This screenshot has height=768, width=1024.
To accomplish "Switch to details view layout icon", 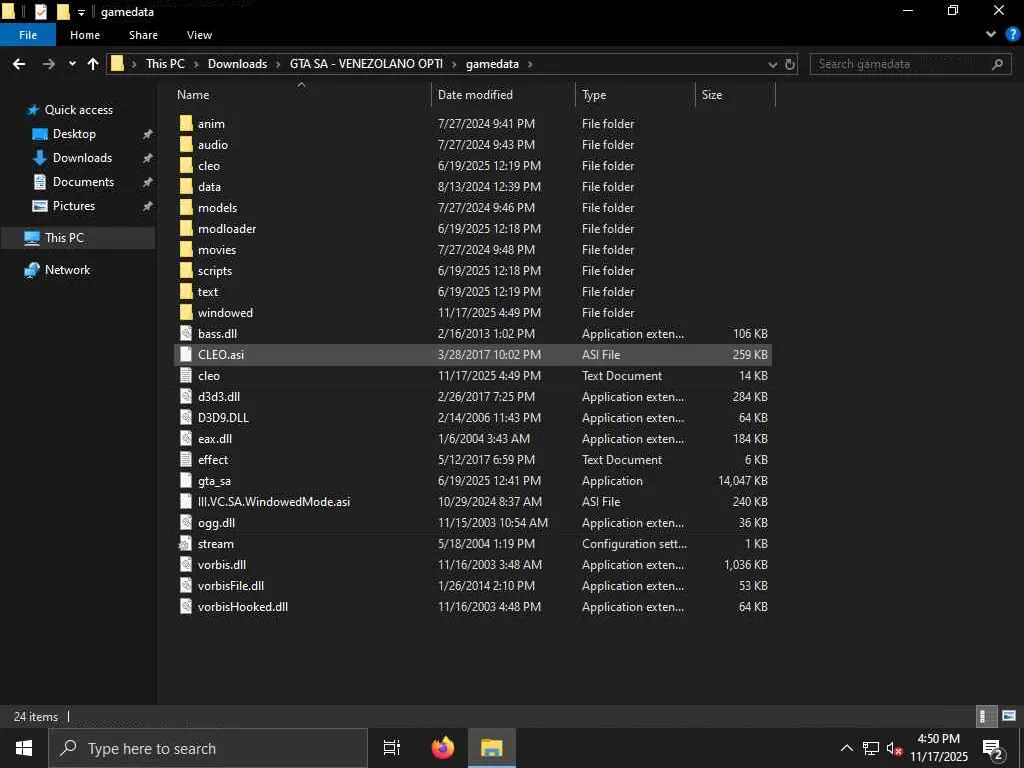I will coord(985,716).
